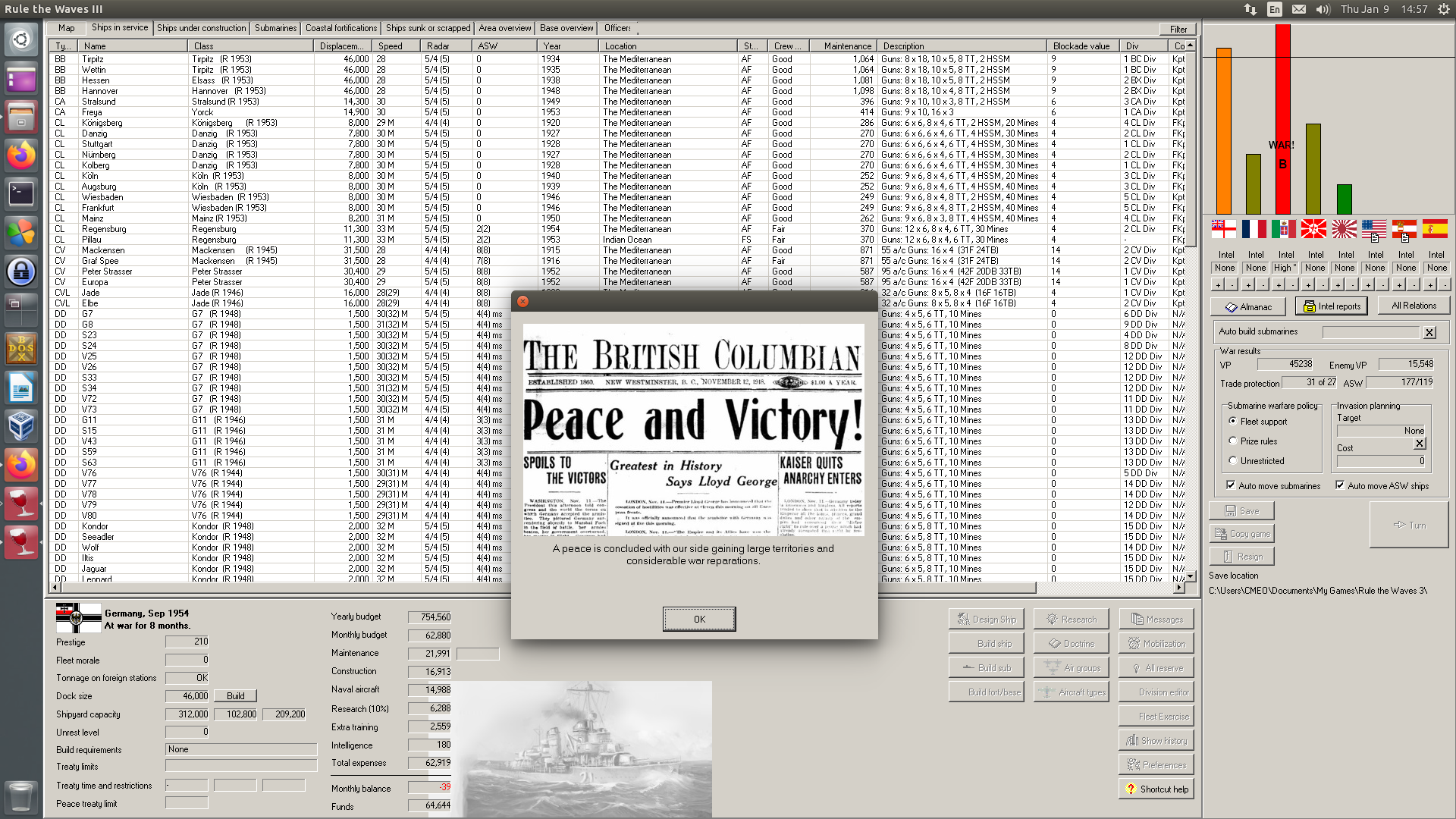Toggle Auto move ASW ships checkbox
Viewport: 1456px width, 819px height.
(1340, 485)
